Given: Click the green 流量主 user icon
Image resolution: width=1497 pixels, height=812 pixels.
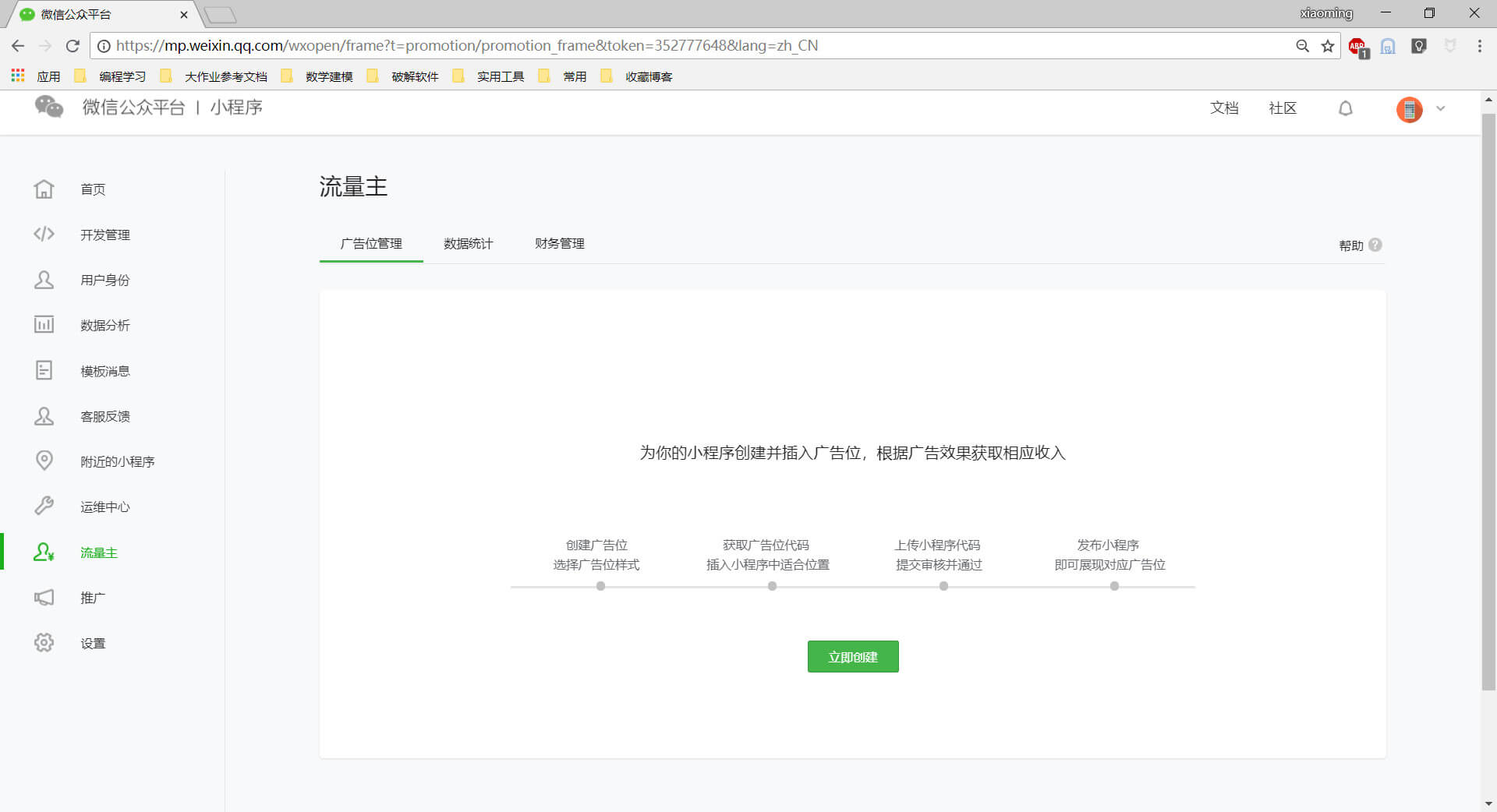Looking at the screenshot, I should pos(44,552).
